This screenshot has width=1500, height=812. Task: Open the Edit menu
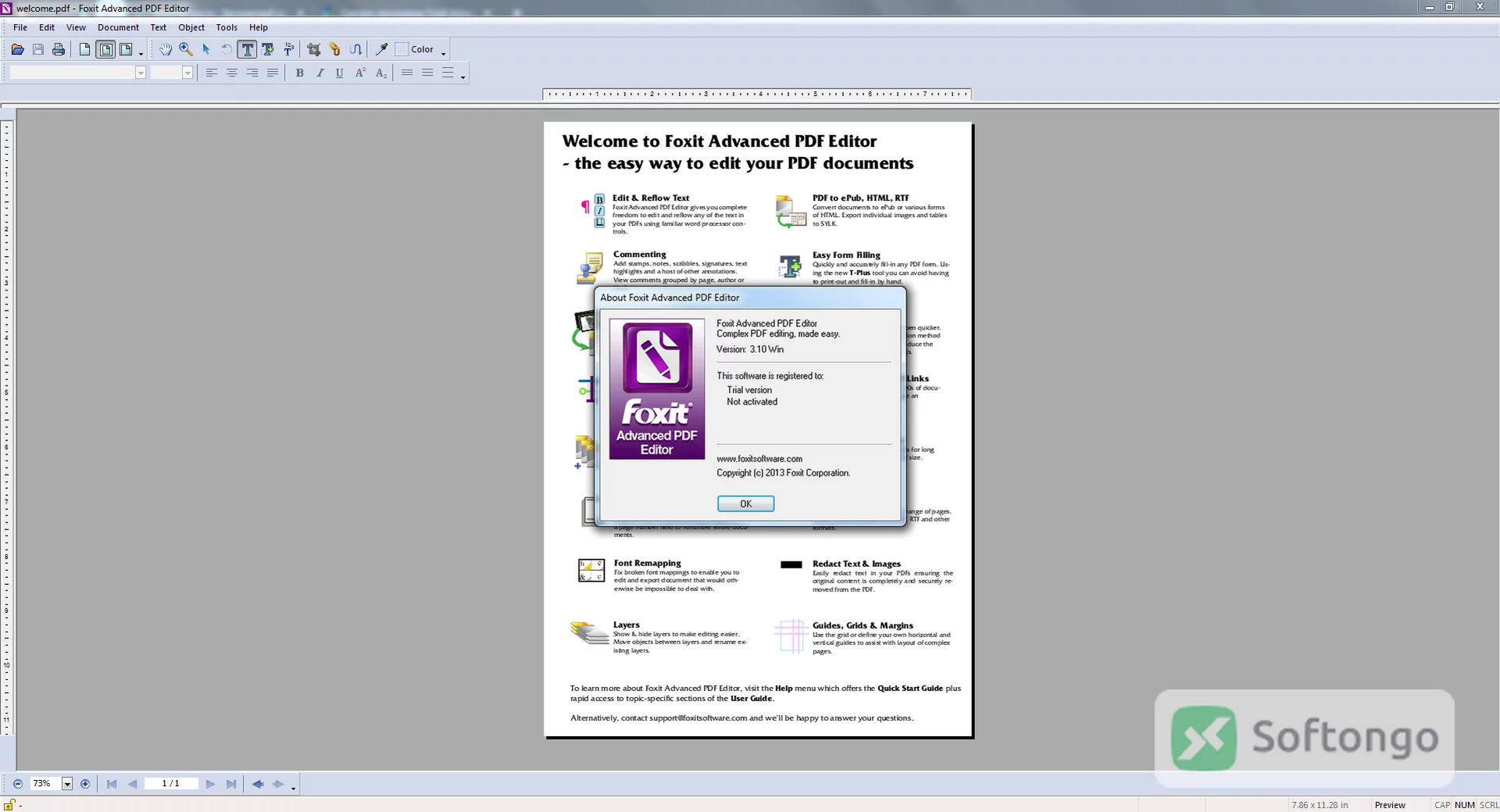[47, 27]
